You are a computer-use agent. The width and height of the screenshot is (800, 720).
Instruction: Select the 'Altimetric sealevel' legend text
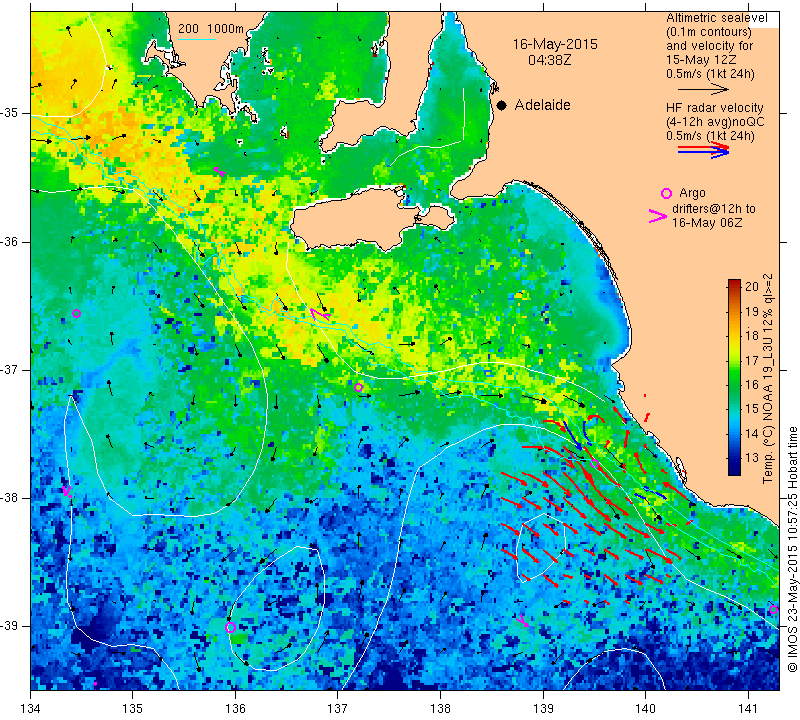click(716, 18)
